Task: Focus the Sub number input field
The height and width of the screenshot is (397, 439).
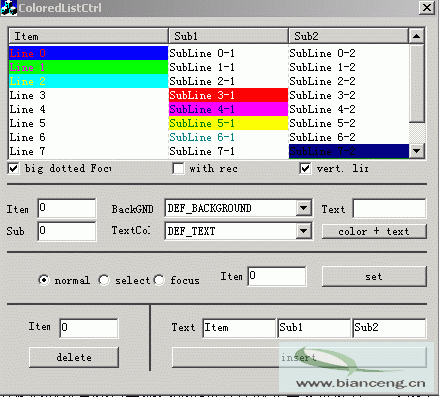Action: pyautogui.click(x=67, y=231)
